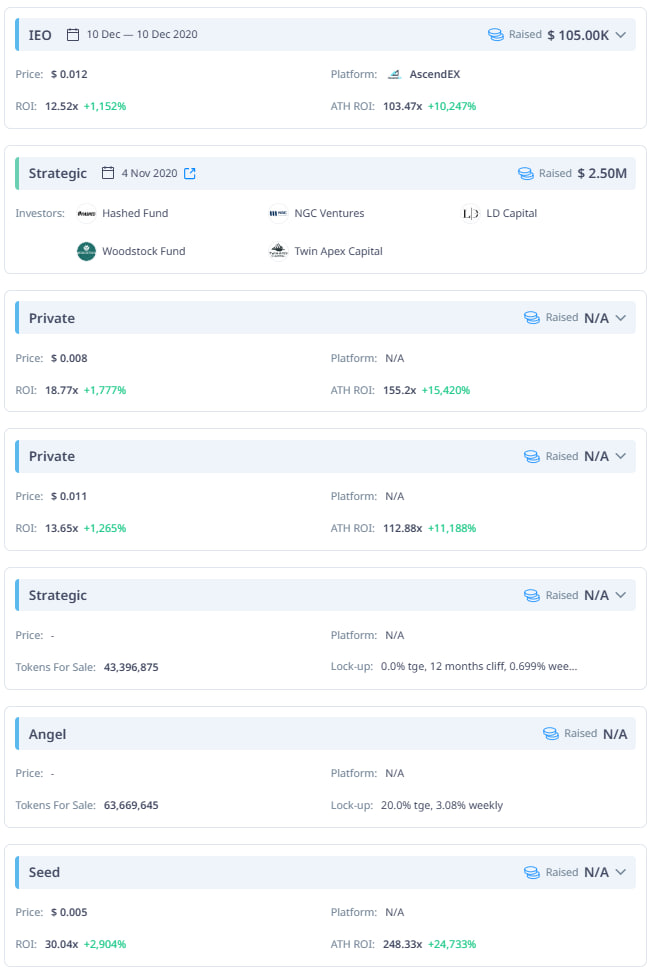Click coins icon in $2.50M Strategic header
Image resolution: width=651 pixels, height=972 pixels.
(x=526, y=174)
